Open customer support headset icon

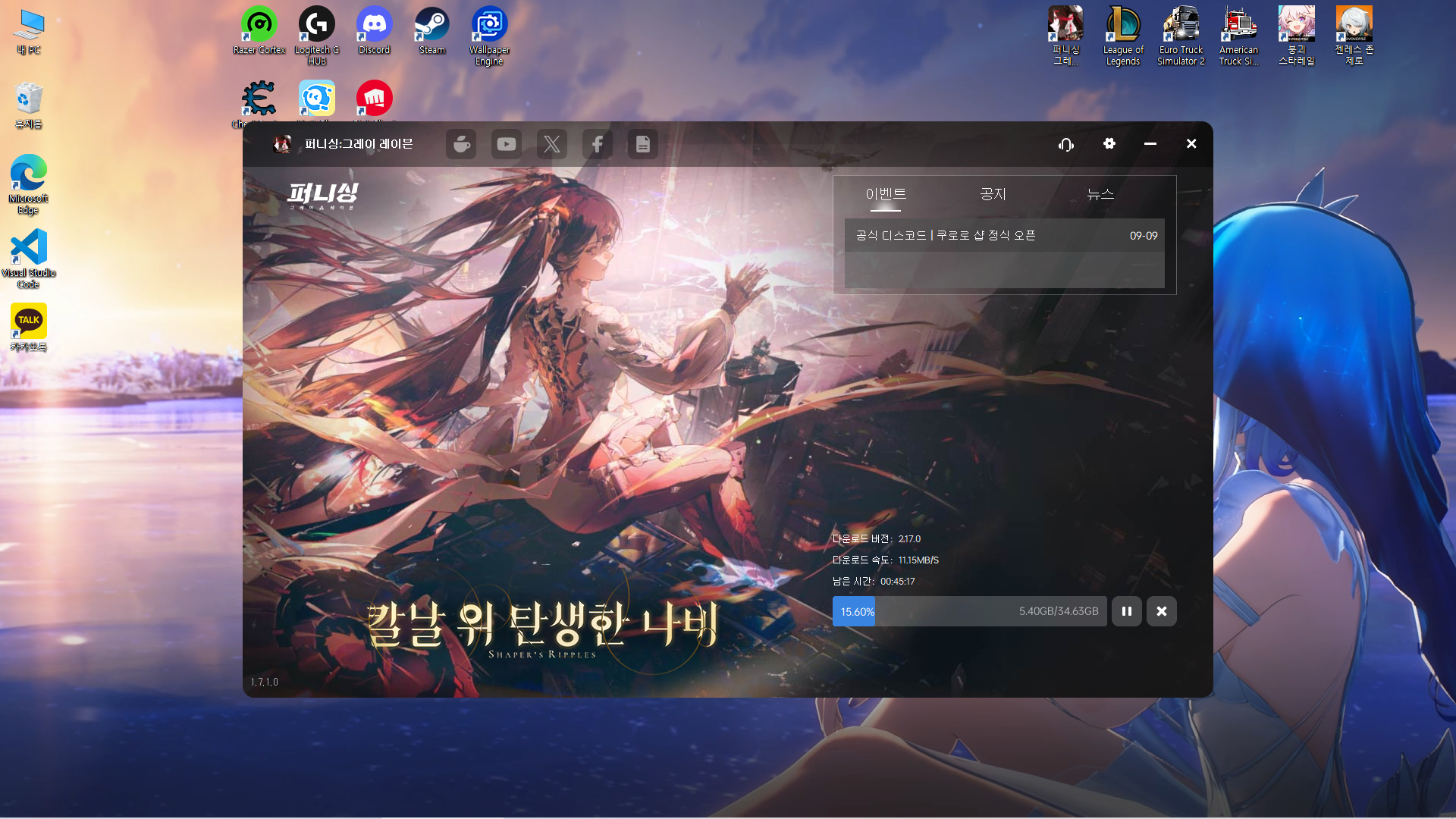(x=1066, y=144)
